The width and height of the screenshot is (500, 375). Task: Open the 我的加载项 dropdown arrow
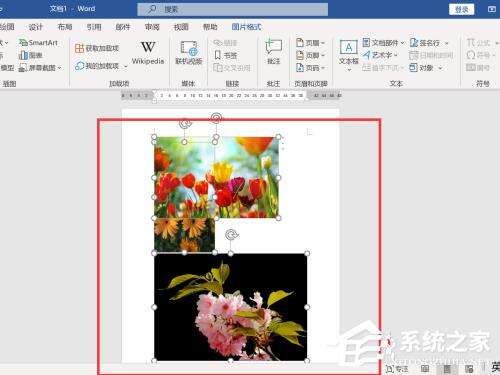pos(126,66)
